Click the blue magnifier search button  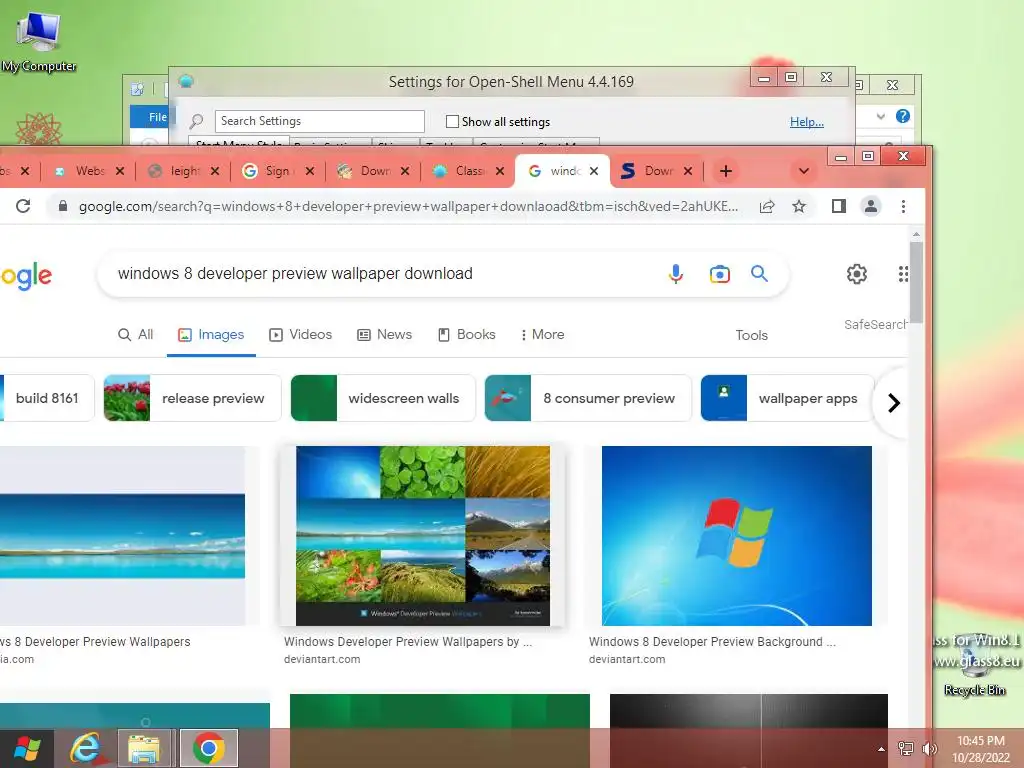click(759, 274)
